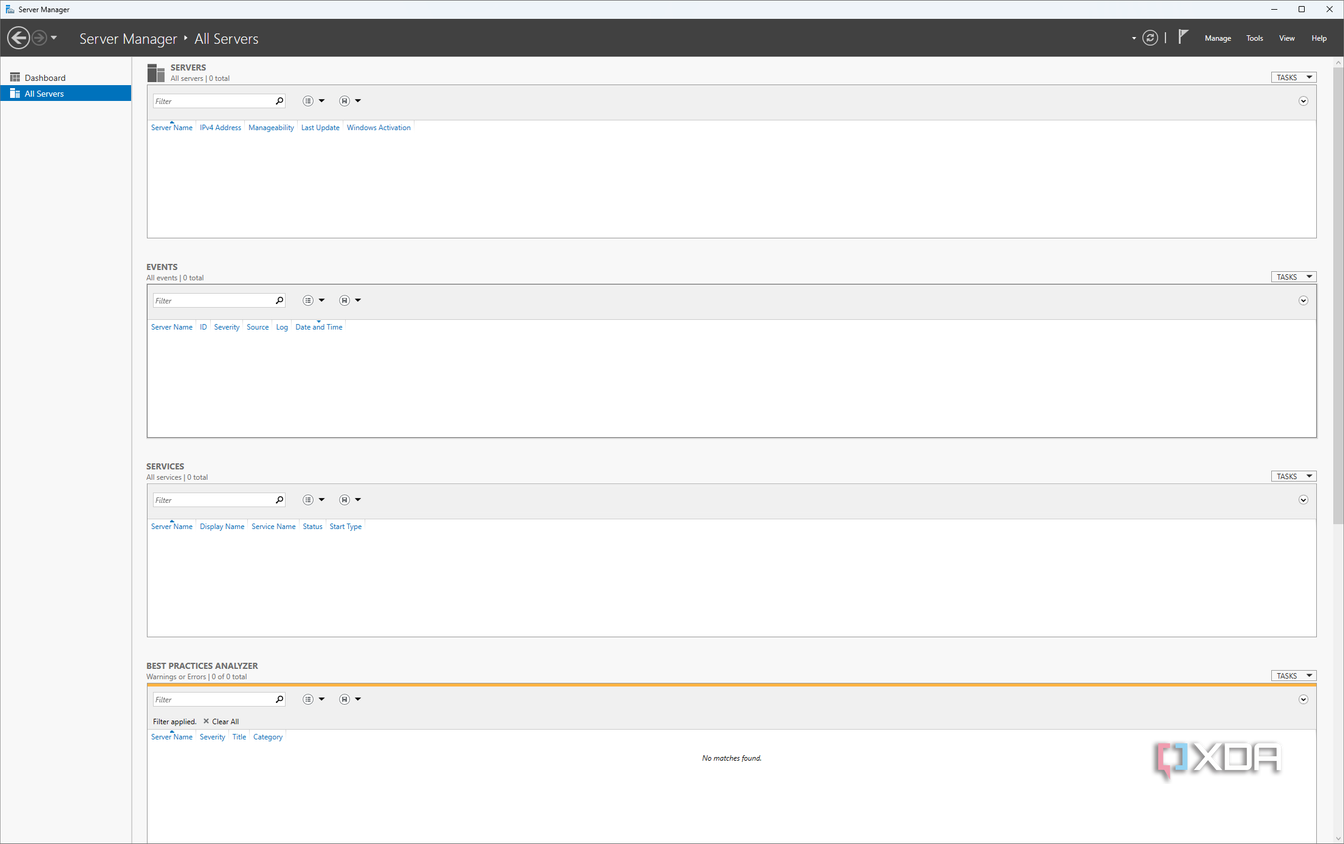The height and width of the screenshot is (844, 1344).
Task: Open the Servers TASKS dropdown
Action: pos(1293,77)
